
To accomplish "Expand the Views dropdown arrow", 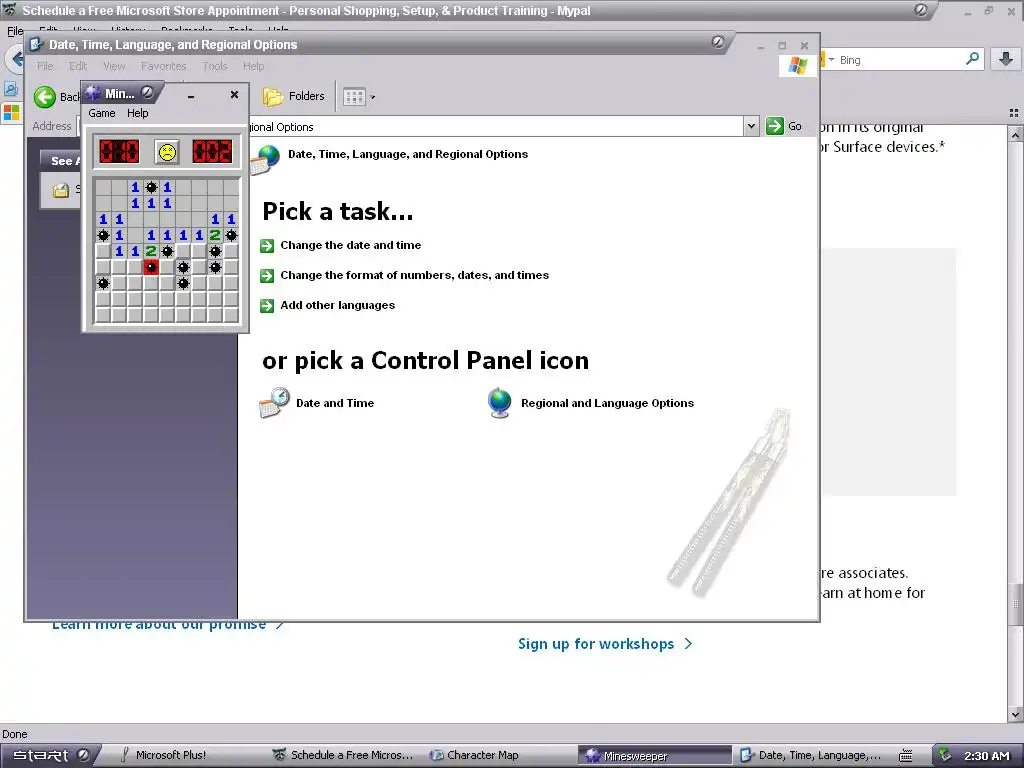I will (x=372, y=97).
